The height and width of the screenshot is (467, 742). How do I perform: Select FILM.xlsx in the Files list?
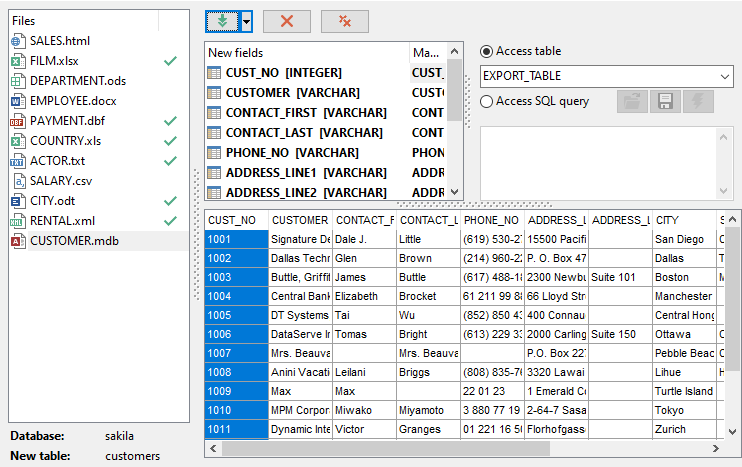pyautogui.click(x=56, y=61)
